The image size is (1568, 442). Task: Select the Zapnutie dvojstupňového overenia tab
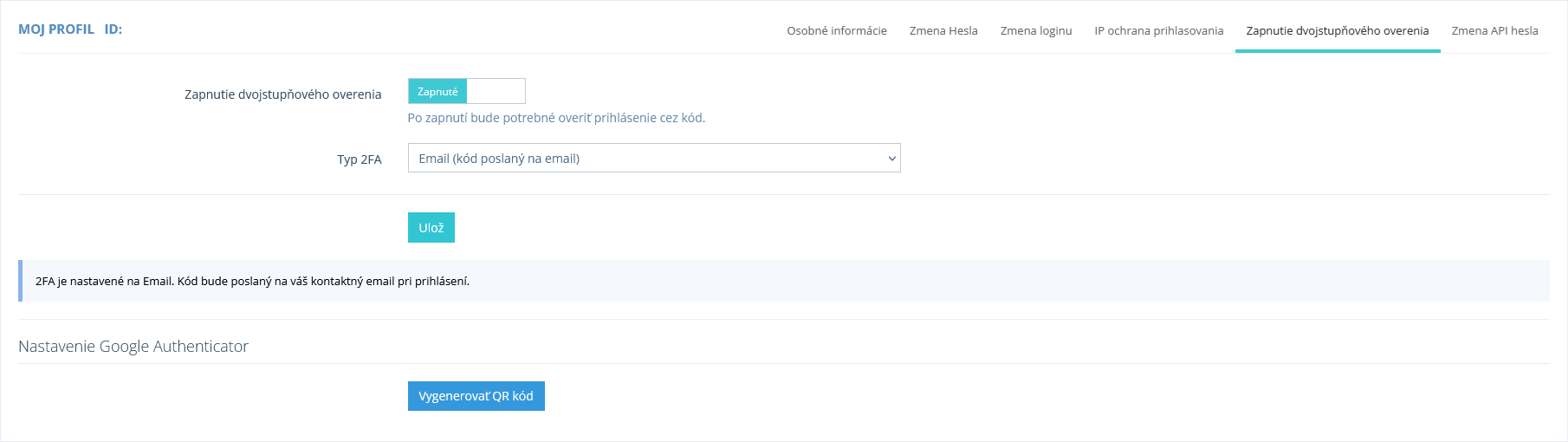pyautogui.click(x=1337, y=30)
